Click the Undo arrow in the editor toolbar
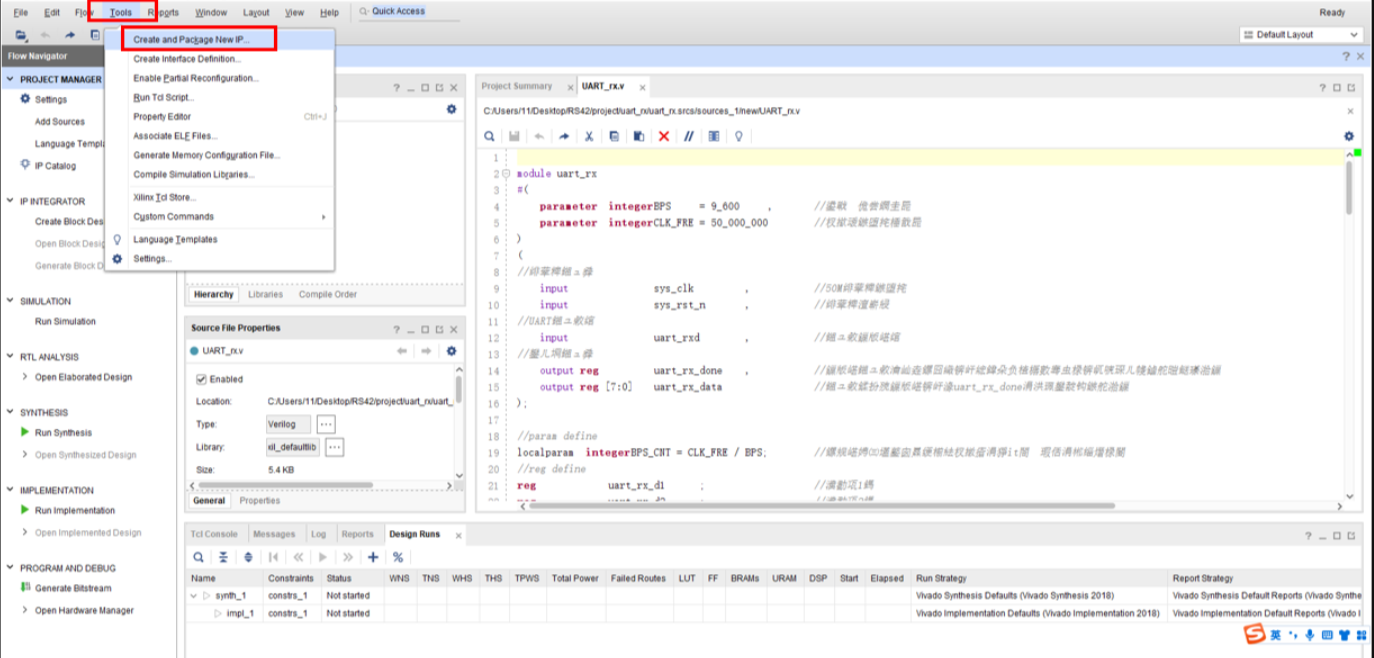Screen dimensions: 1374x658 (539, 136)
